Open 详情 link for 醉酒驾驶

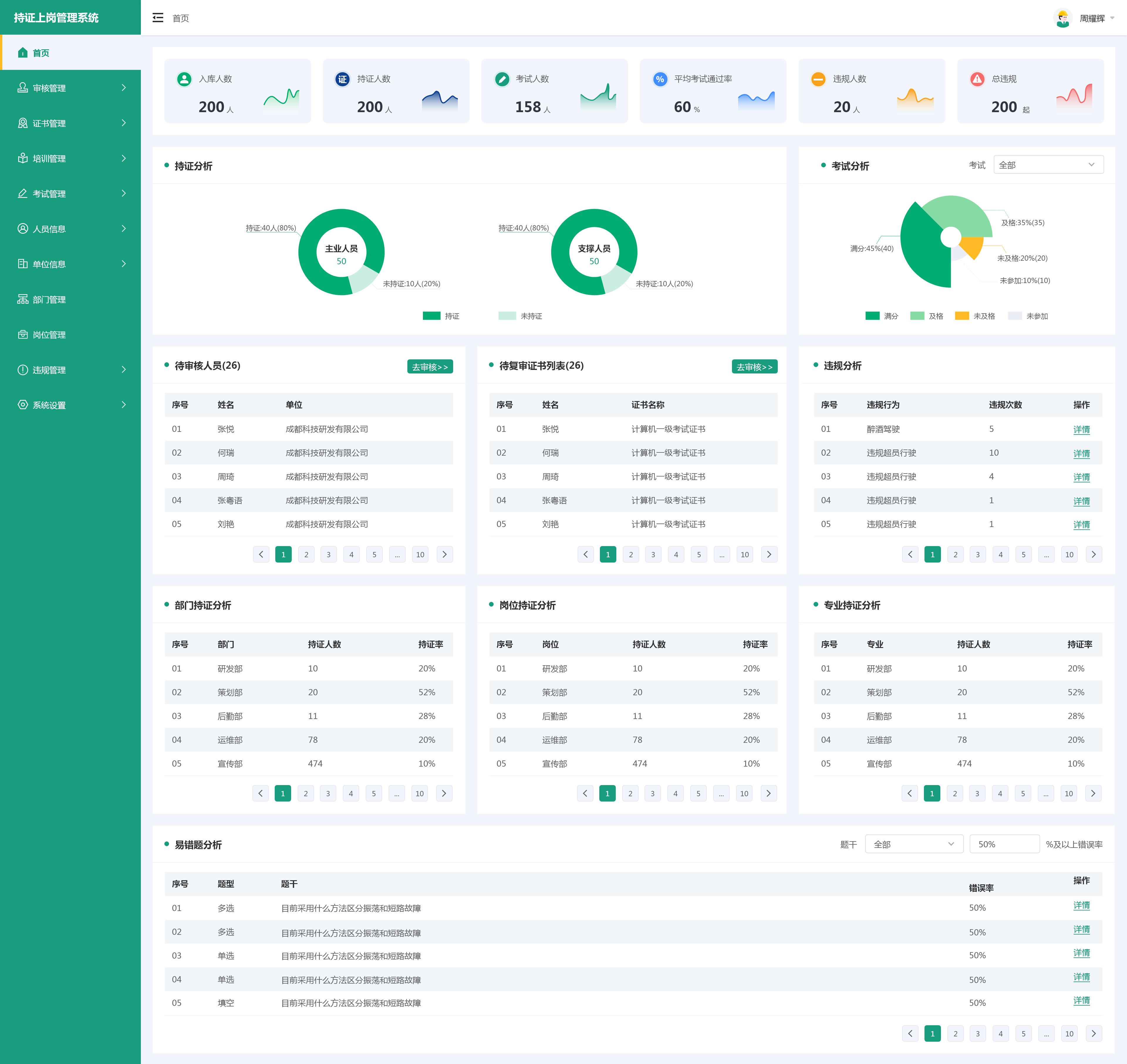click(x=1081, y=429)
